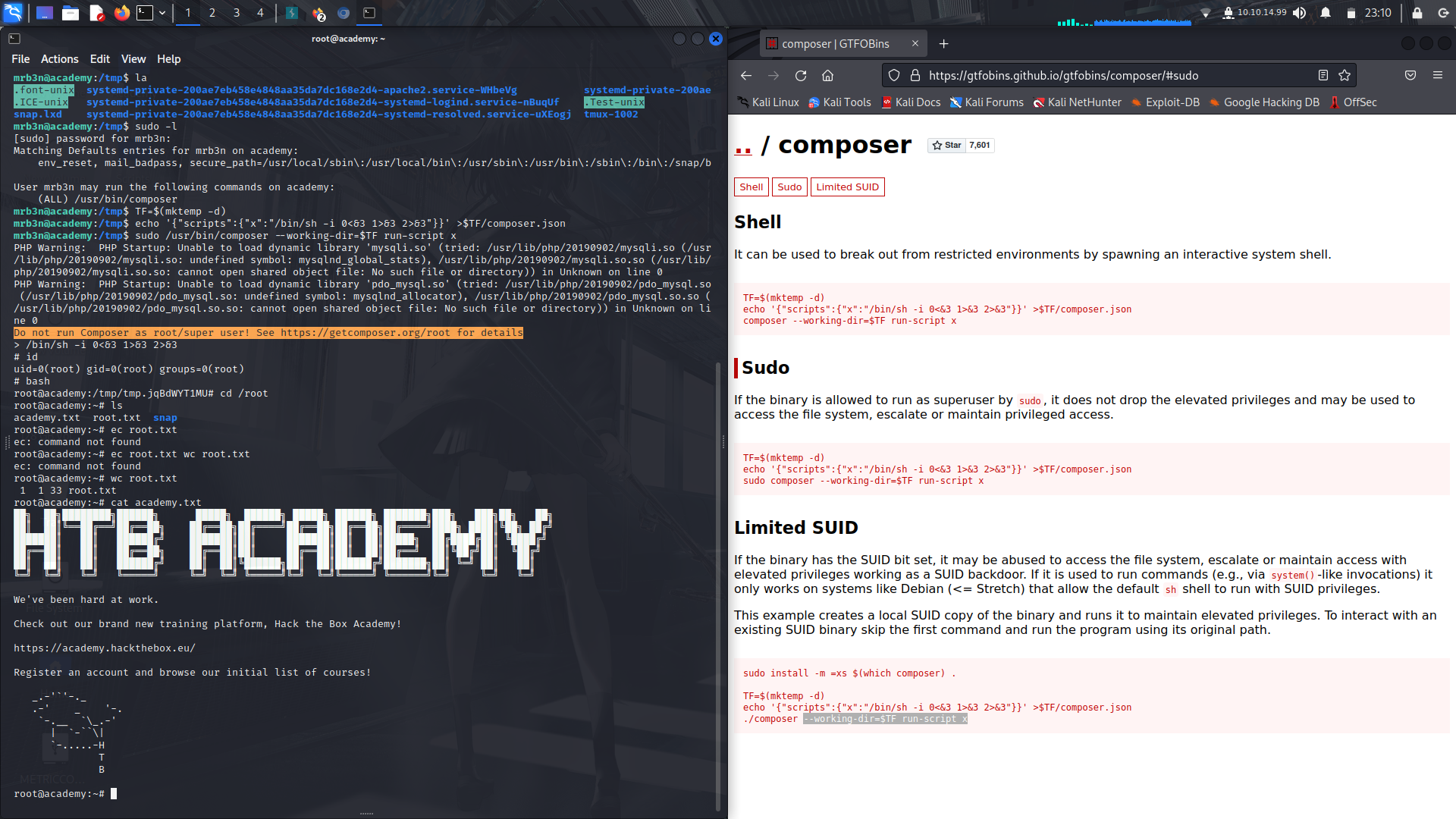Reload the current GTFOBins page
Viewport: 1456px width, 819px height.
click(801, 75)
